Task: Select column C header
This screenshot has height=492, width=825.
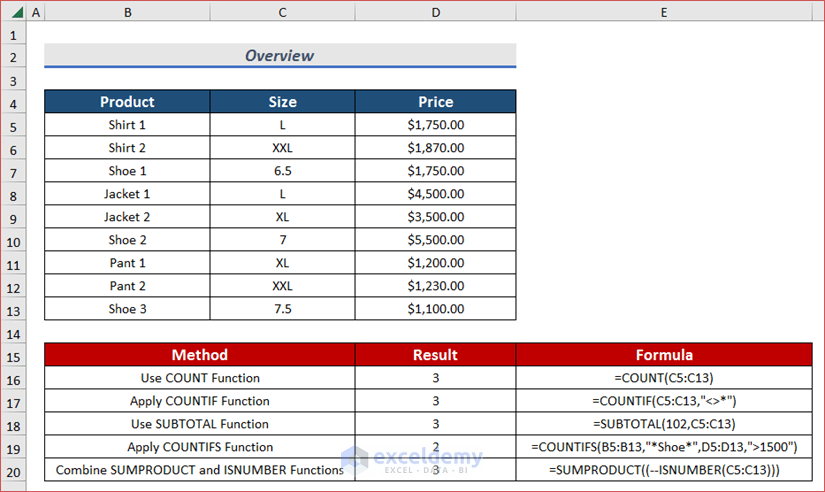Action: (283, 12)
